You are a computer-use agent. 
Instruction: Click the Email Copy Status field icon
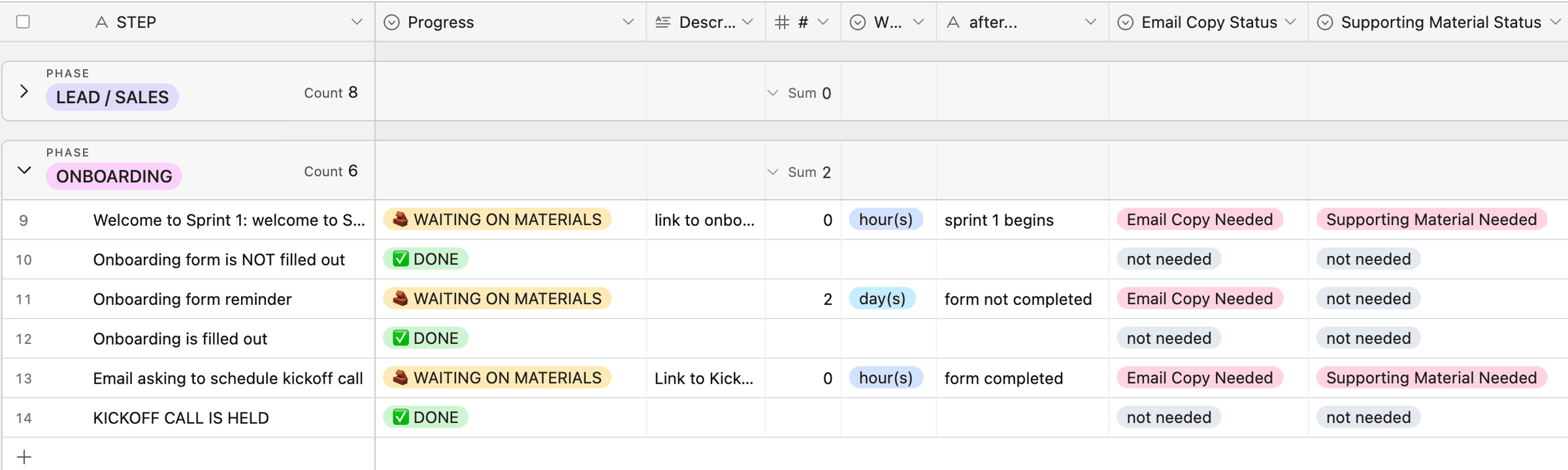[x=1125, y=22]
